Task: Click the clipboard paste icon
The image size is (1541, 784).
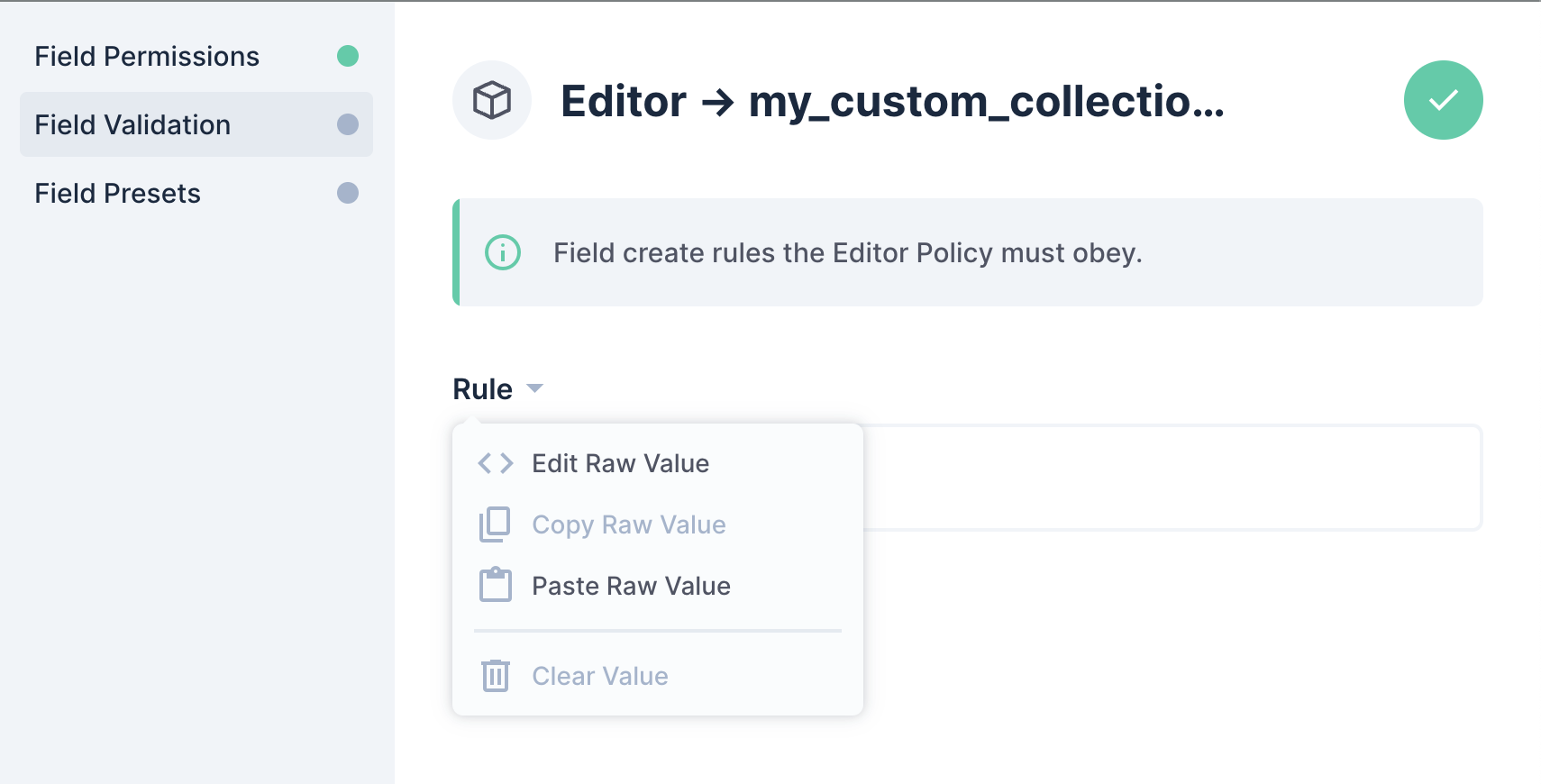Action: (x=496, y=586)
